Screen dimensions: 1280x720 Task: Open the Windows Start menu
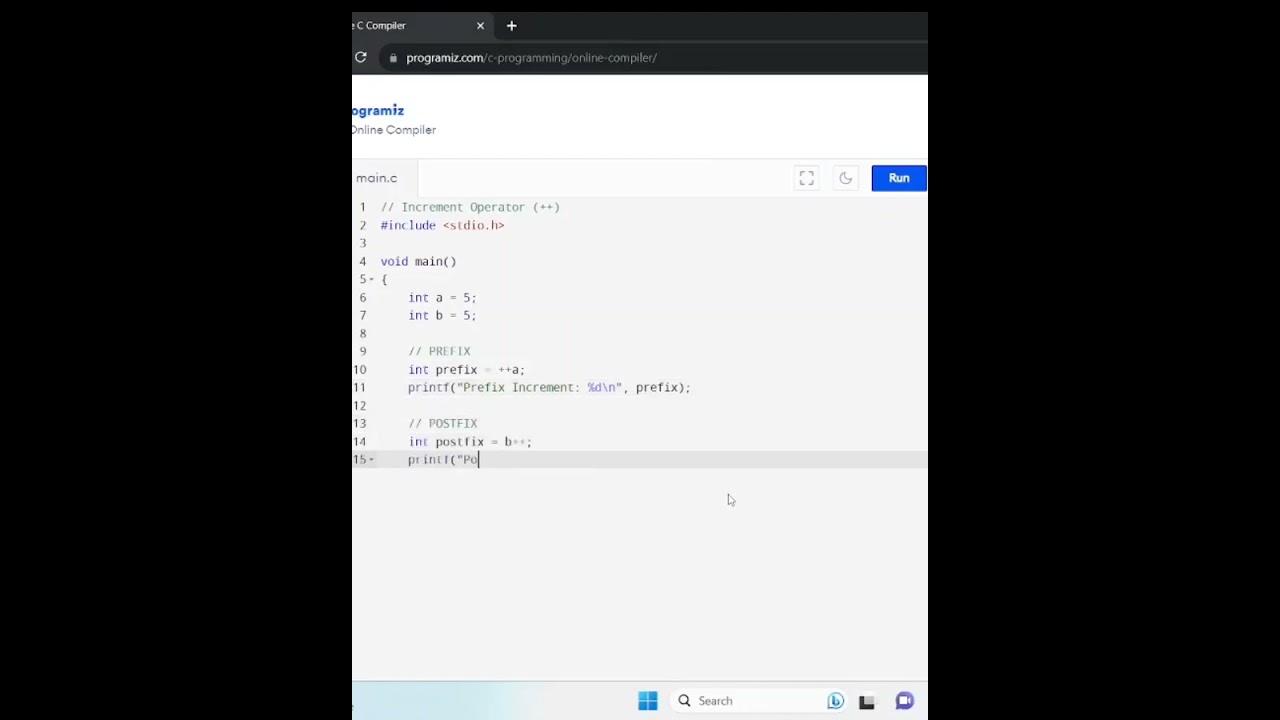point(648,701)
